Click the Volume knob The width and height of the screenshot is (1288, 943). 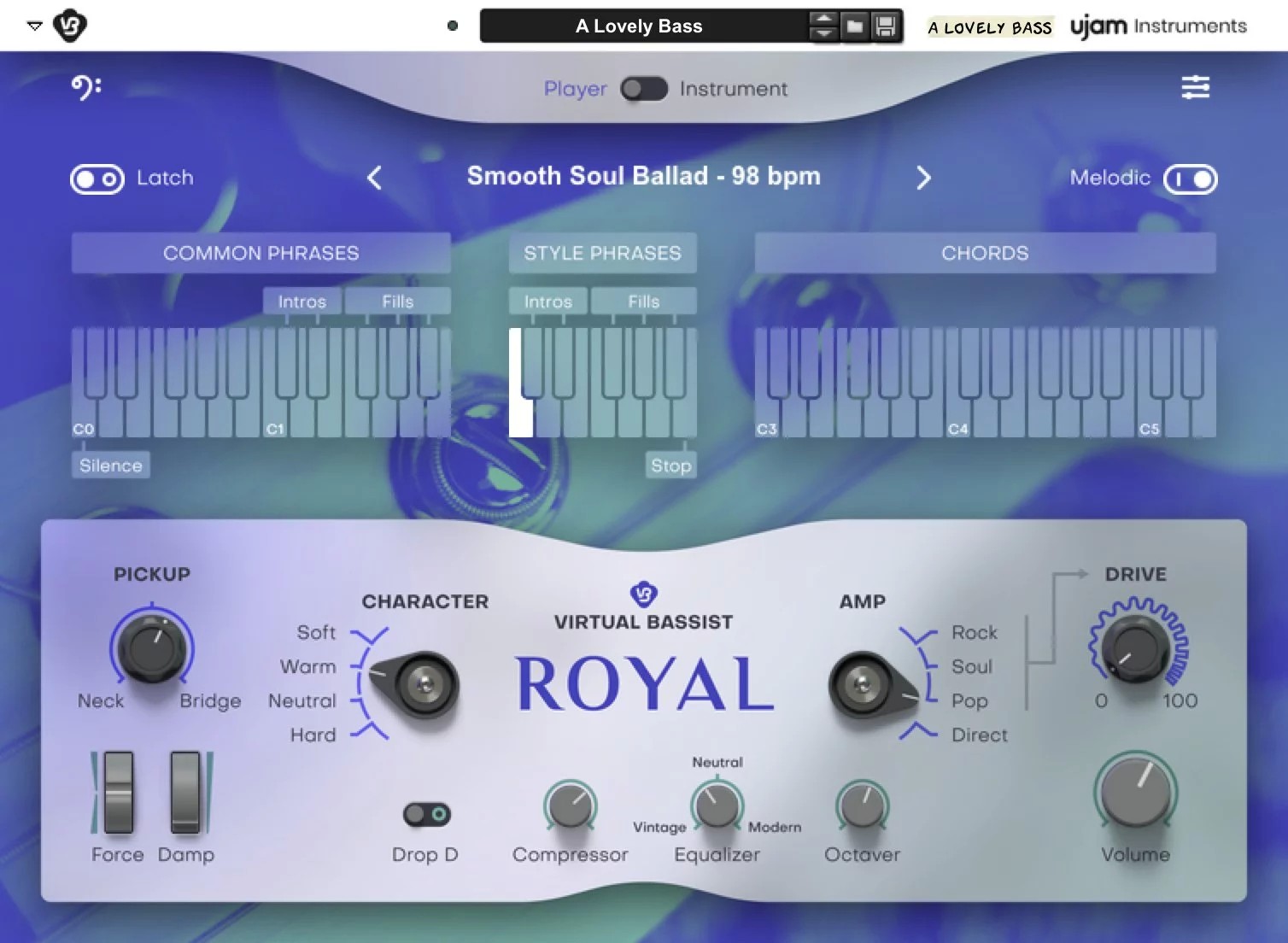tap(1136, 793)
